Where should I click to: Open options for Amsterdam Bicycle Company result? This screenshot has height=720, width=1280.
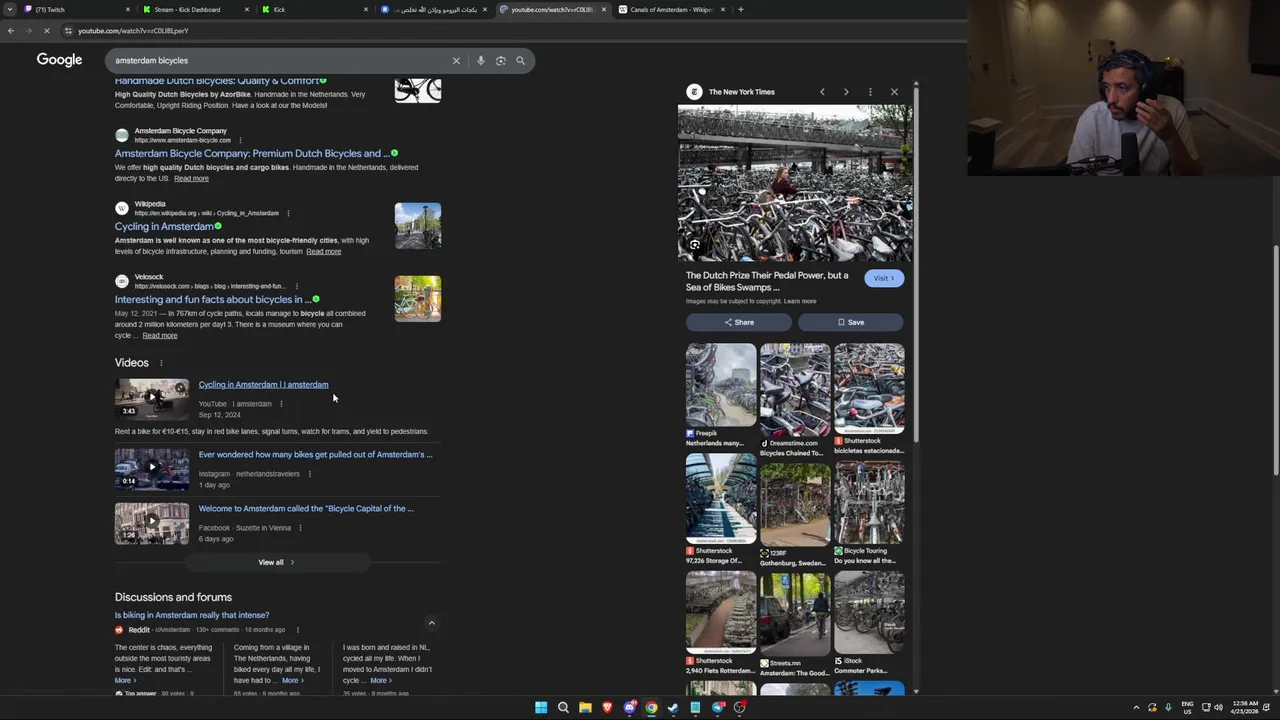[x=240, y=140]
